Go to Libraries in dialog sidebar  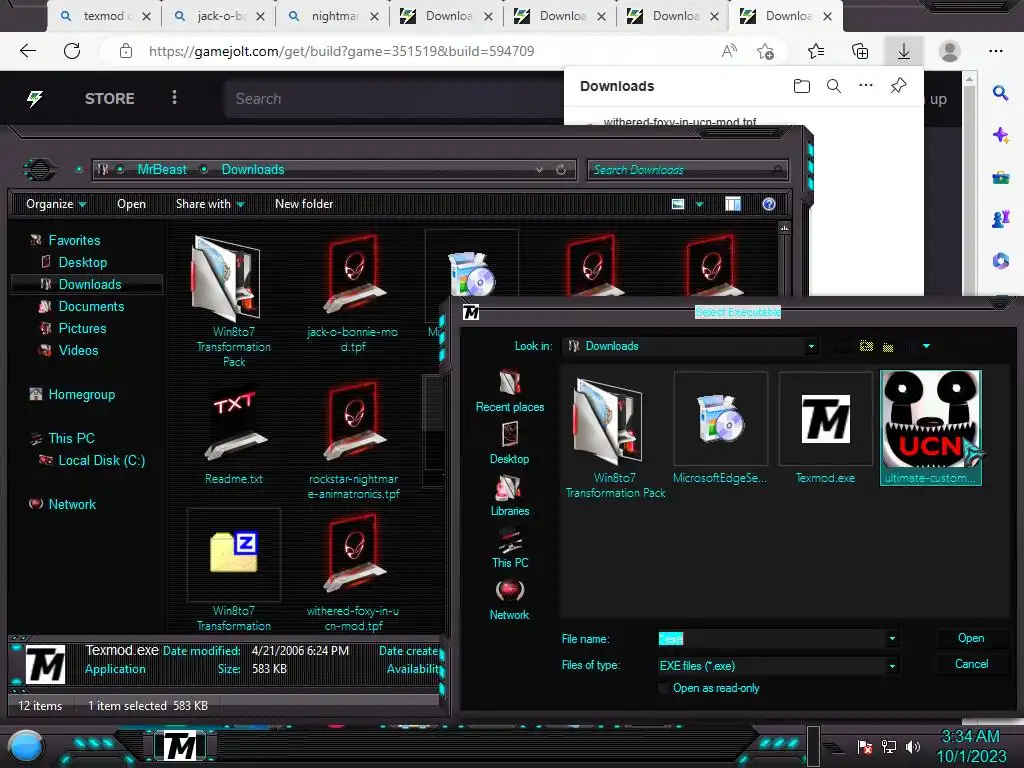510,496
